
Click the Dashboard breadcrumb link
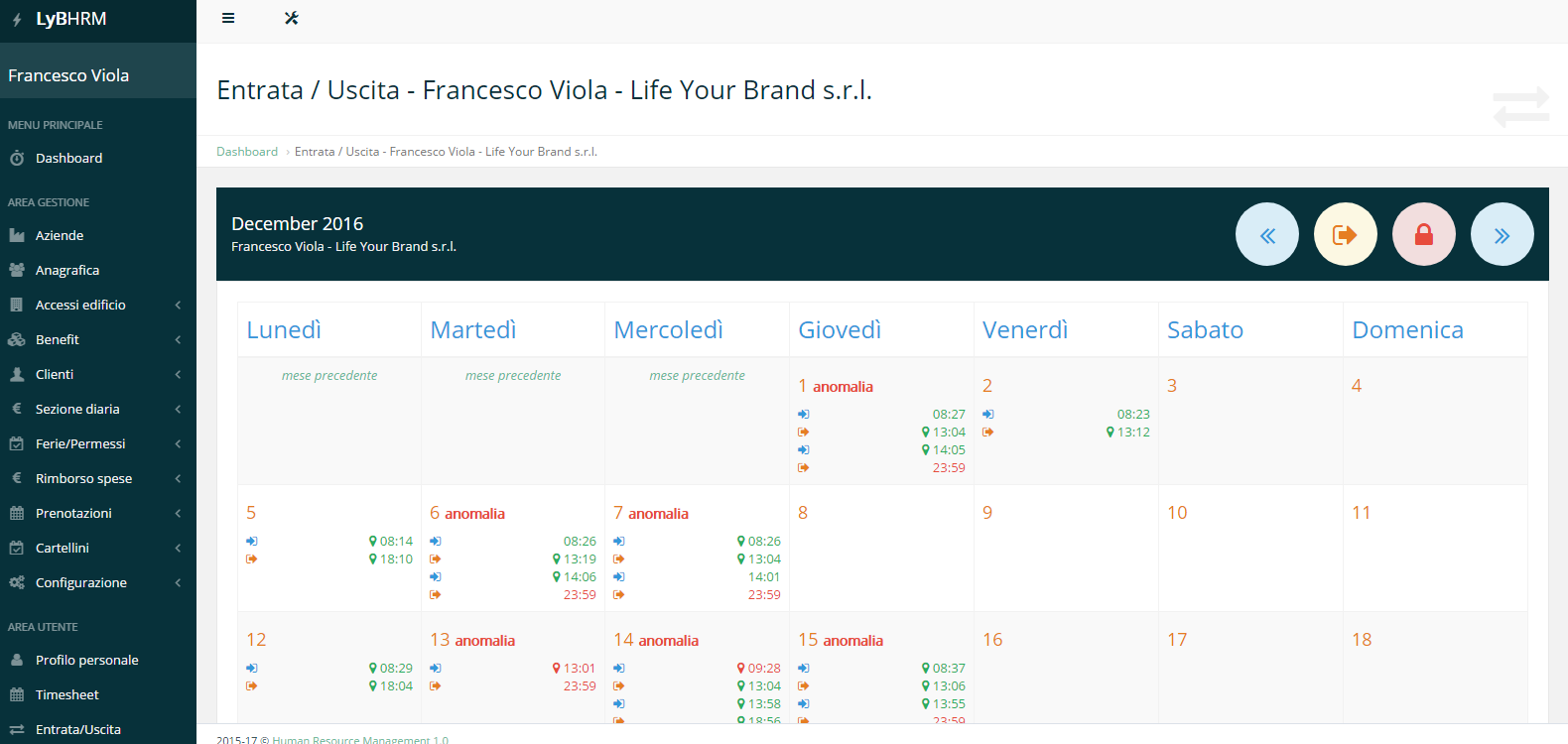click(247, 152)
